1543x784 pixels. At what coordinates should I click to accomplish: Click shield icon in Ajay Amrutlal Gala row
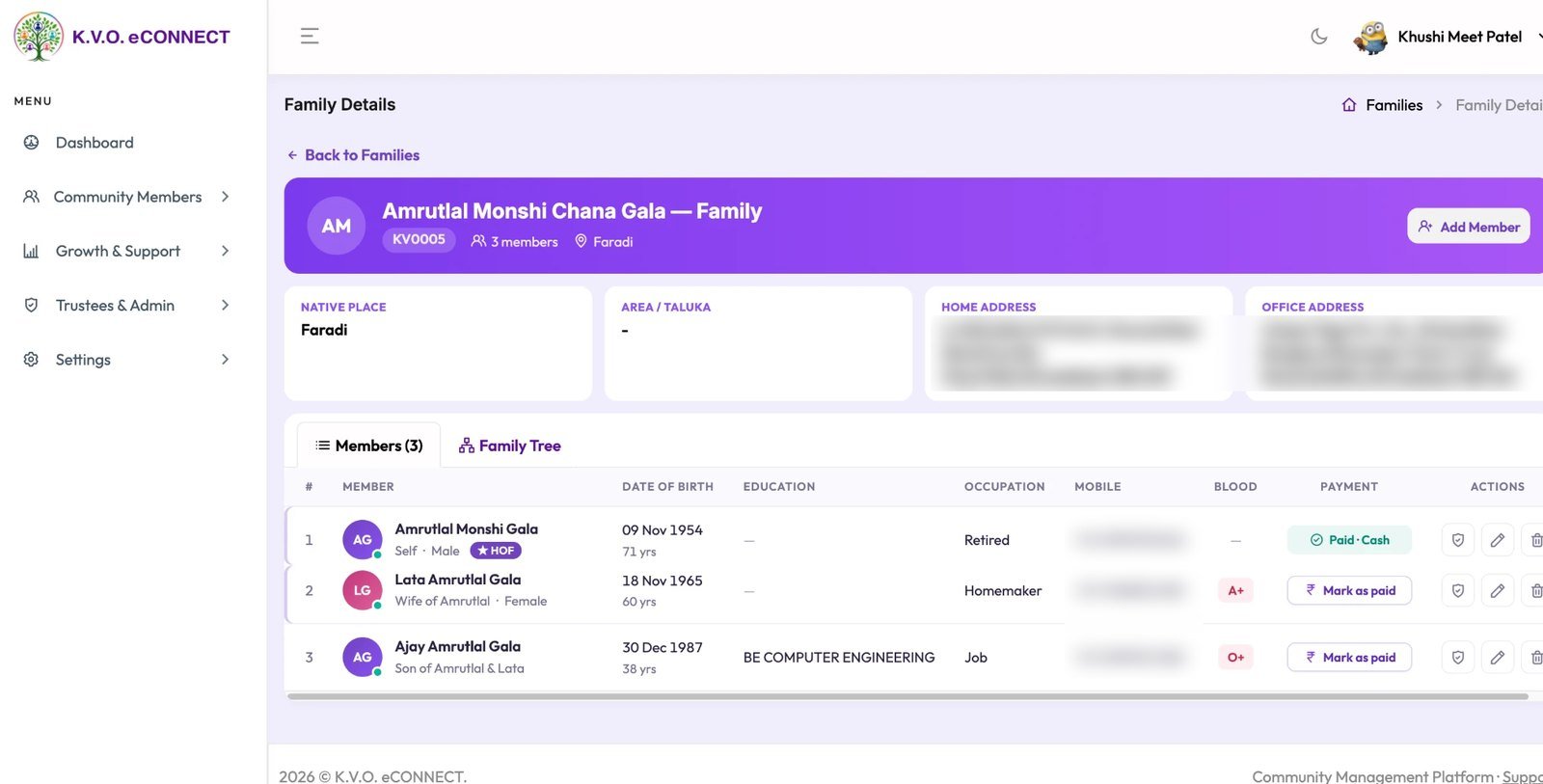[1458, 658]
